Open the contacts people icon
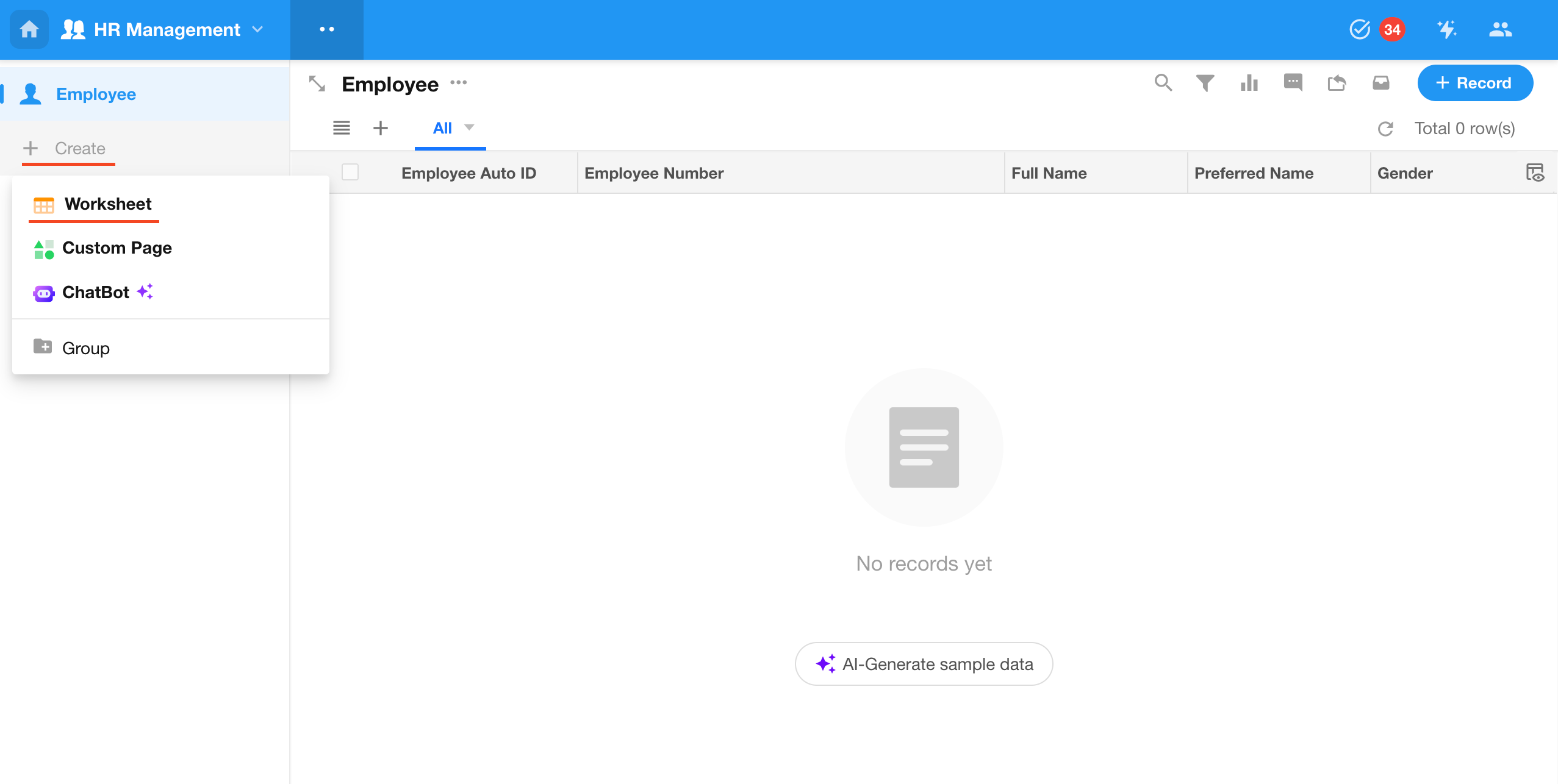 point(1500,29)
